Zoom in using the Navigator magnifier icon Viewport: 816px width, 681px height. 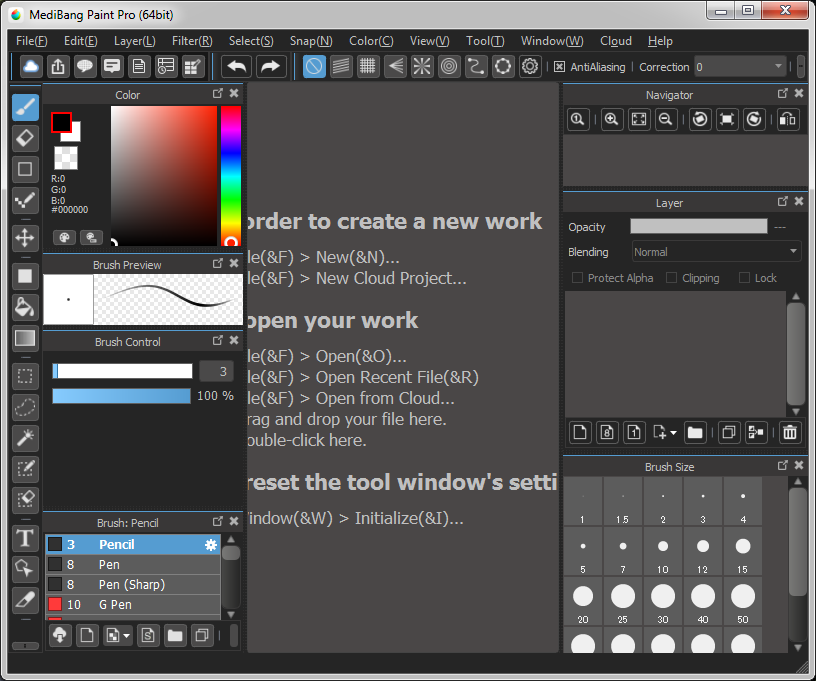tap(611, 119)
